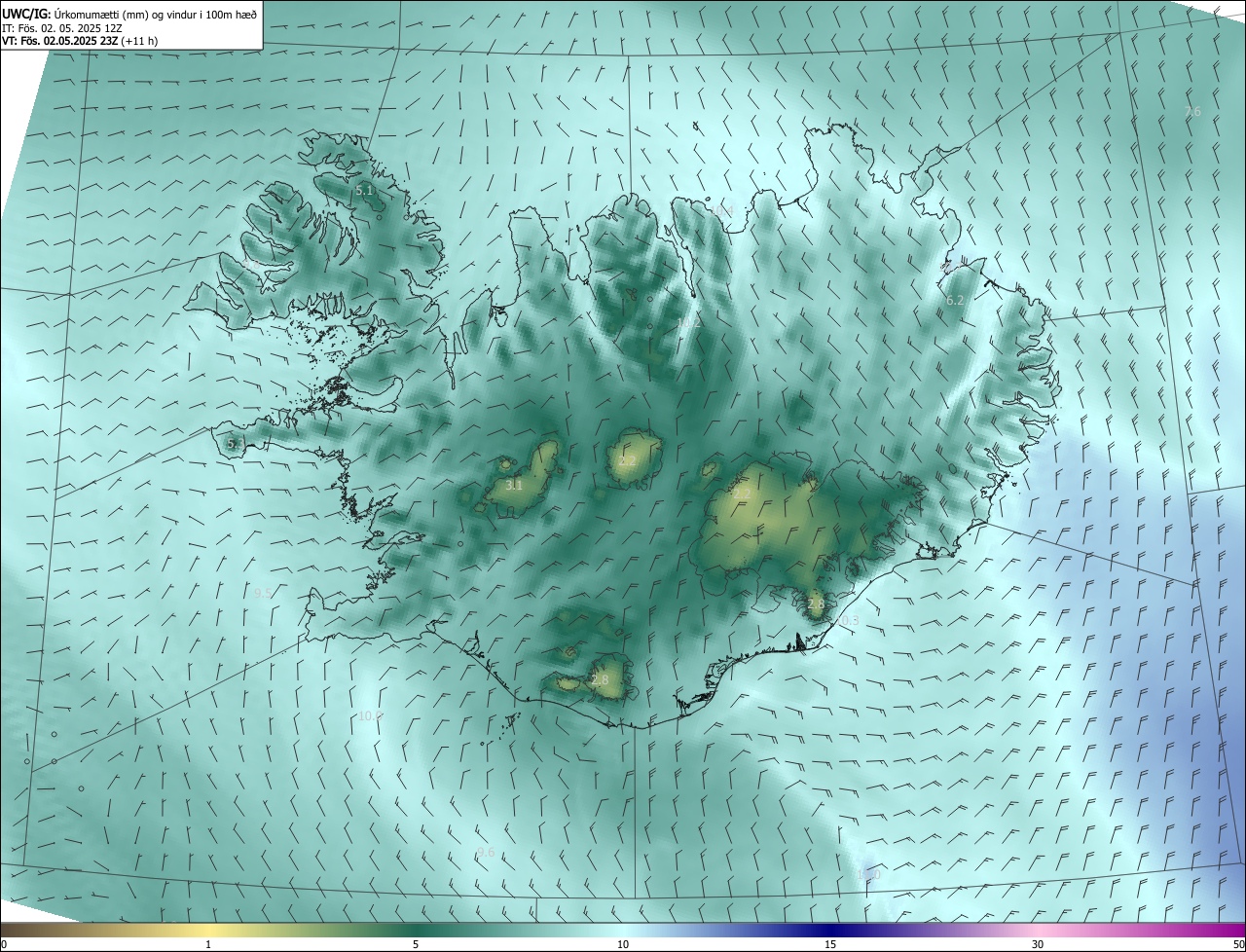Image resolution: width=1246 pixels, height=952 pixels.
Task: Click the 5.1 value in the Westfjords
Action: pyautogui.click(x=364, y=191)
